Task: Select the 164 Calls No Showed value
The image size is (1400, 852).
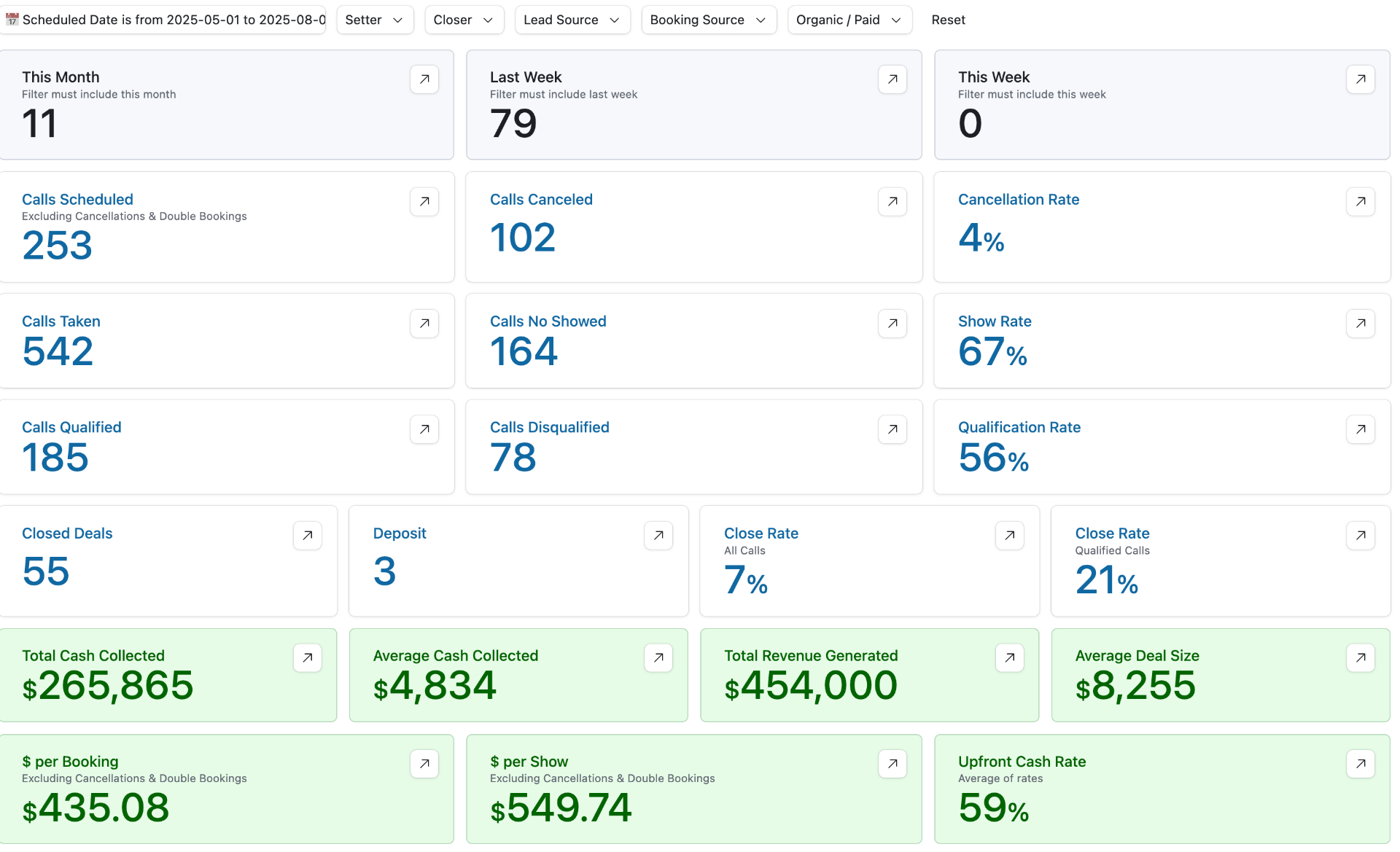Action: (x=524, y=351)
